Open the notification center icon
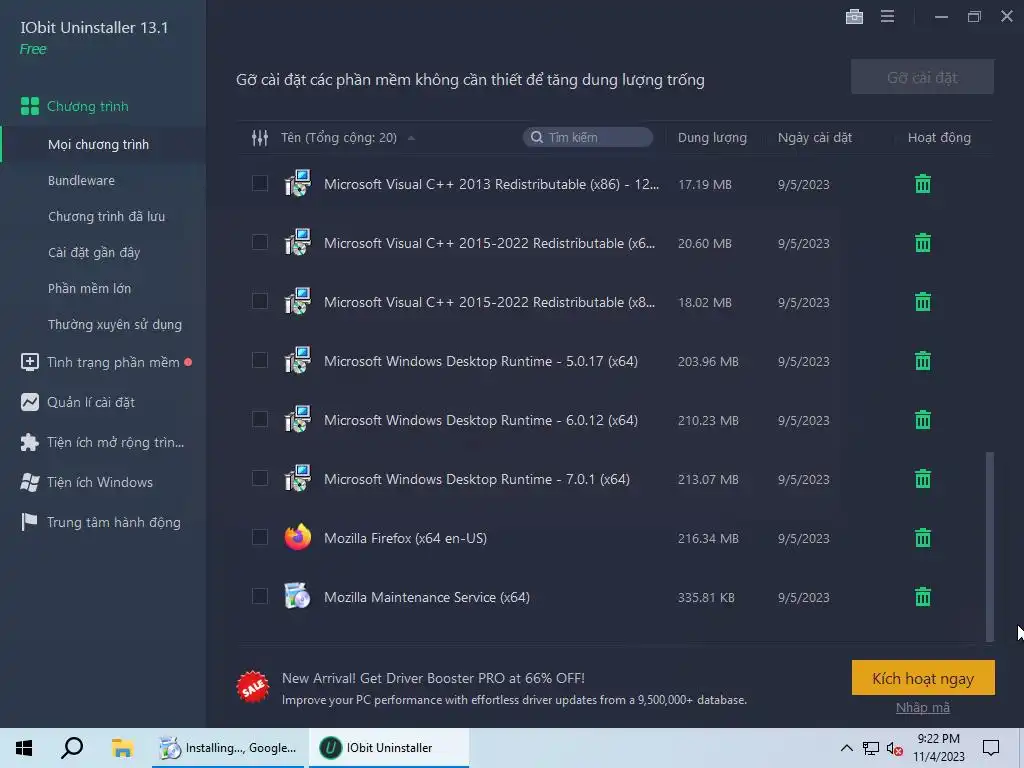The width and height of the screenshot is (1024, 768). 991,748
